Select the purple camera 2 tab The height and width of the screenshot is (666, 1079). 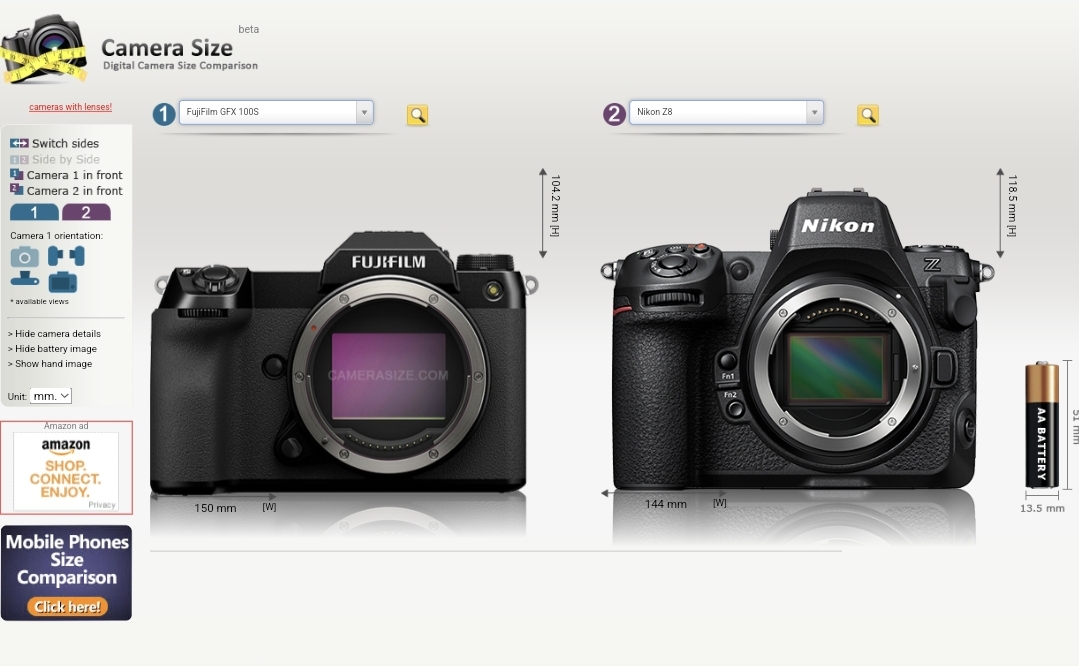[x=86, y=213]
